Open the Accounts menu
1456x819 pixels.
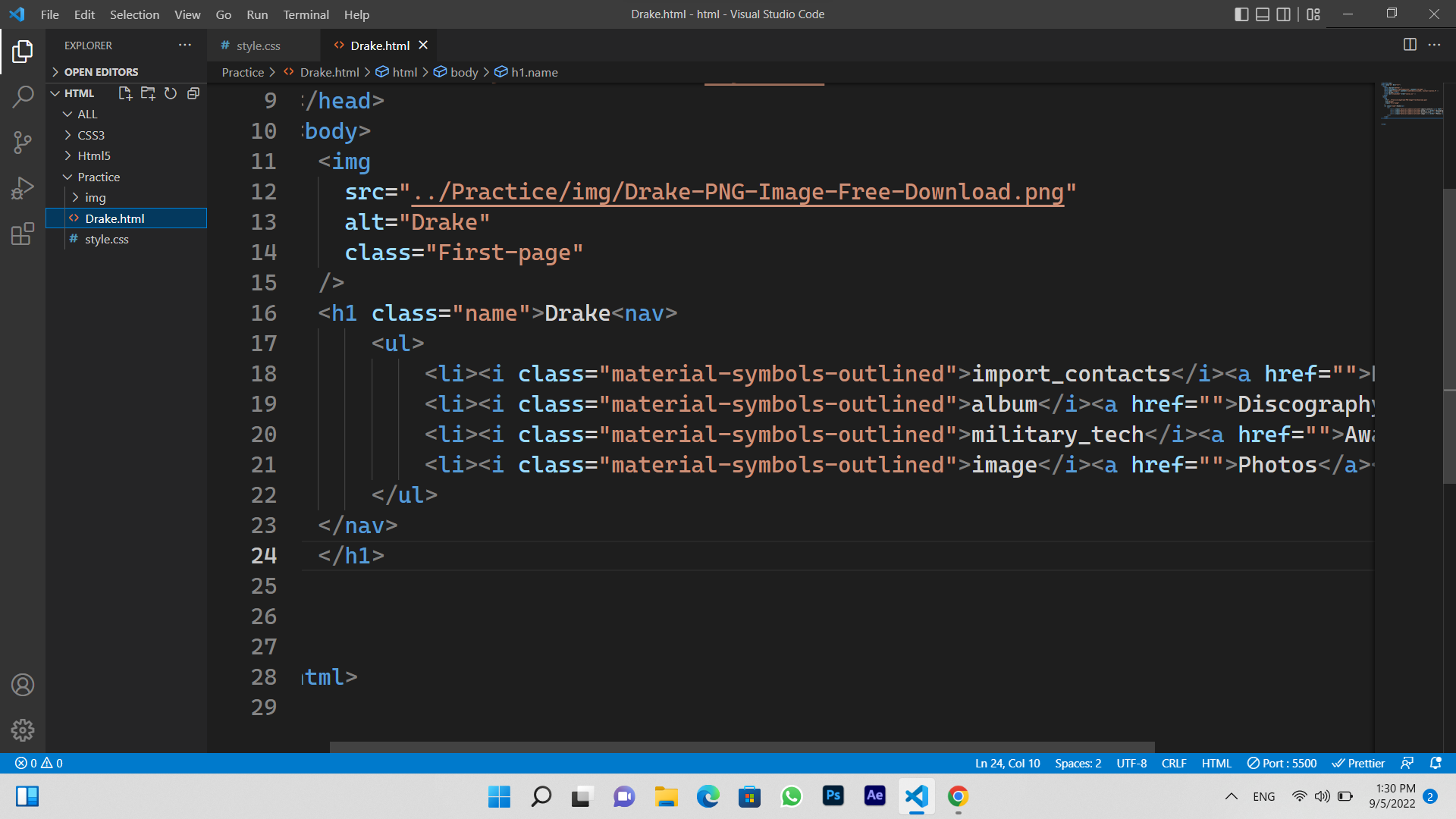tap(23, 685)
